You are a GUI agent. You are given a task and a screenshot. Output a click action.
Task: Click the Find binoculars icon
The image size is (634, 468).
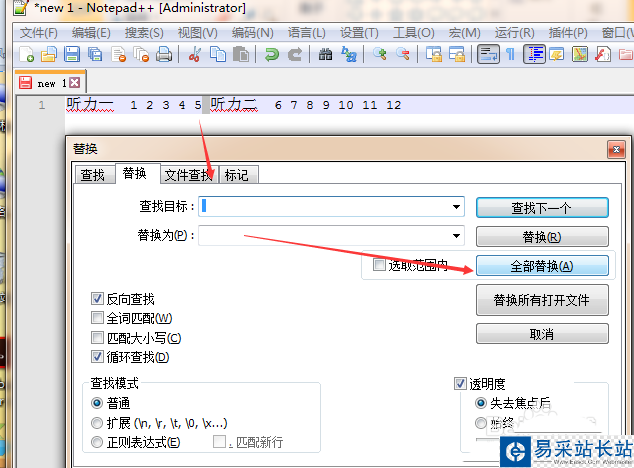pos(325,54)
